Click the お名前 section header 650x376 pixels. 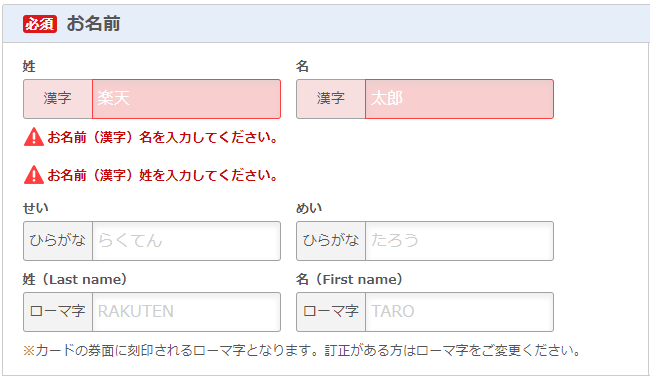(93, 24)
